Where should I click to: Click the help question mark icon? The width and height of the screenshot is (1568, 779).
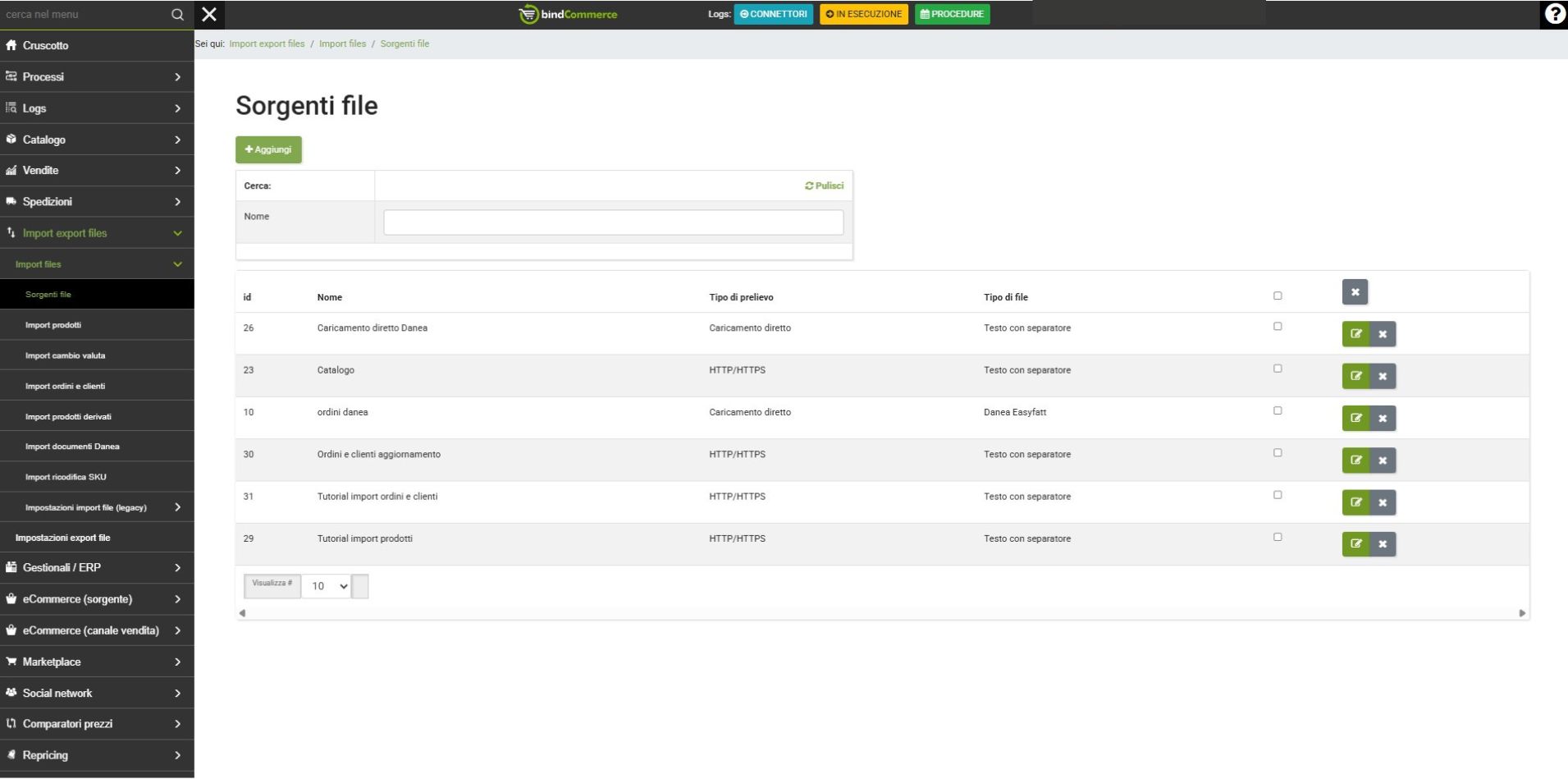point(1554,14)
